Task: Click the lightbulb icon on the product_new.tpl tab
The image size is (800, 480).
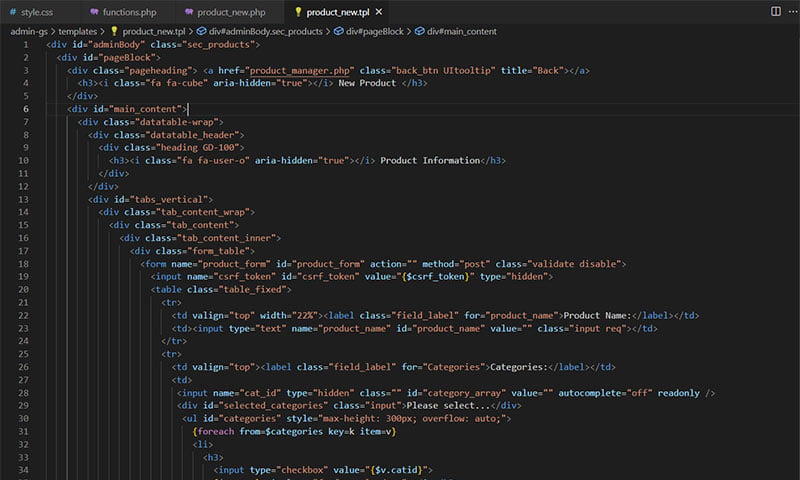Action: (298, 12)
